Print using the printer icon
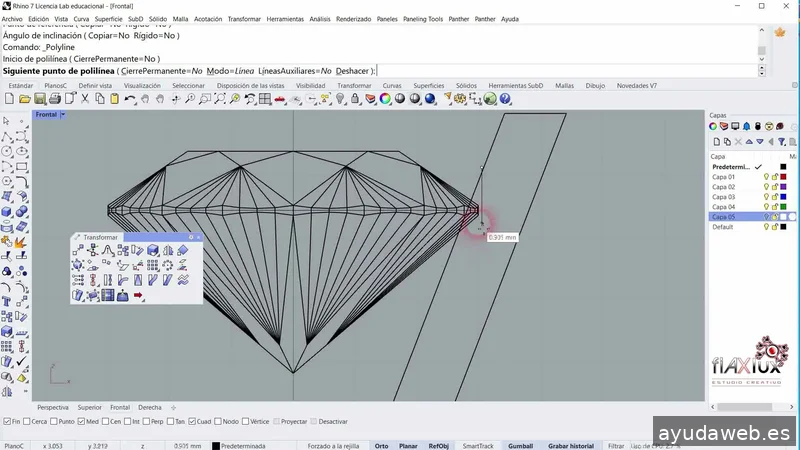800x450 pixels. [55, 99]
